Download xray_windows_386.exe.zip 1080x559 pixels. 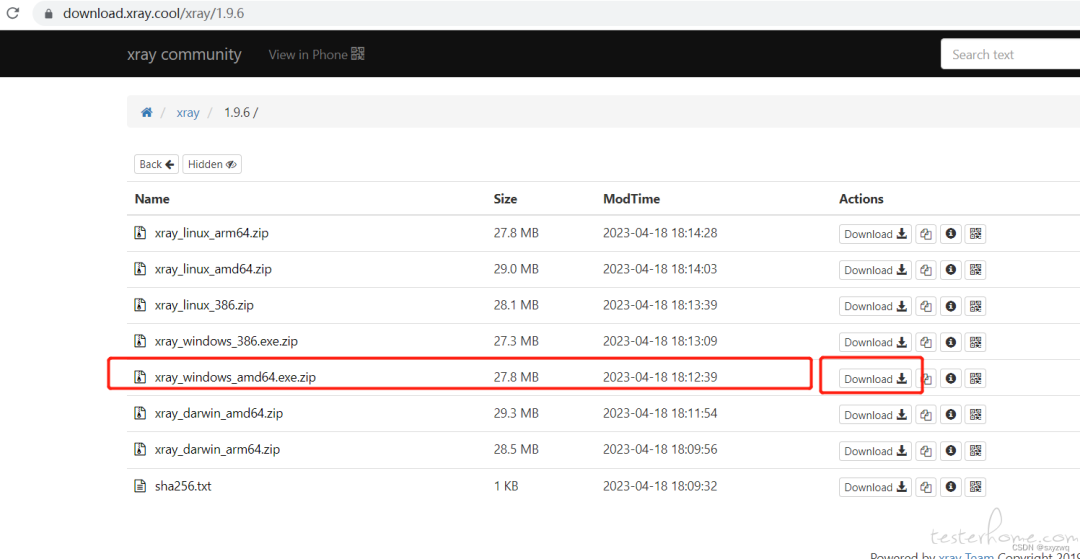point(875,342)
